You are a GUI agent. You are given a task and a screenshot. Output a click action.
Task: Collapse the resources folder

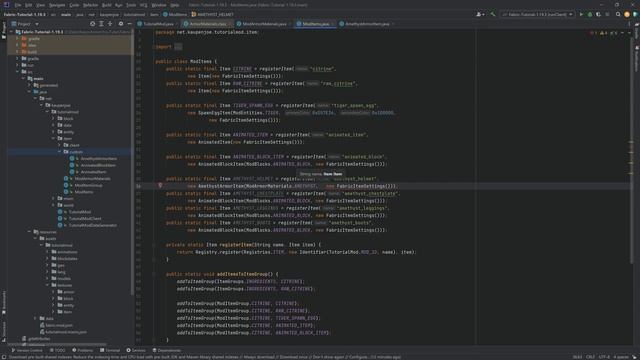[x=29, y=232]
